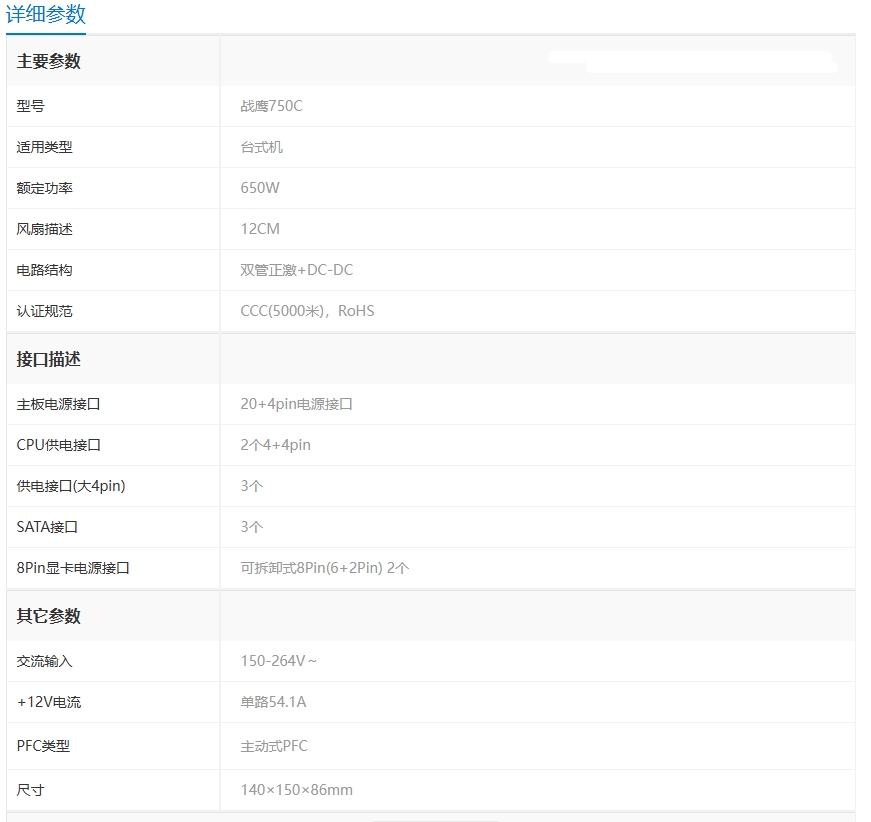871x822 pixels.
Task: Select the 供电接口(大4pin) label
Action: [71, 487]
